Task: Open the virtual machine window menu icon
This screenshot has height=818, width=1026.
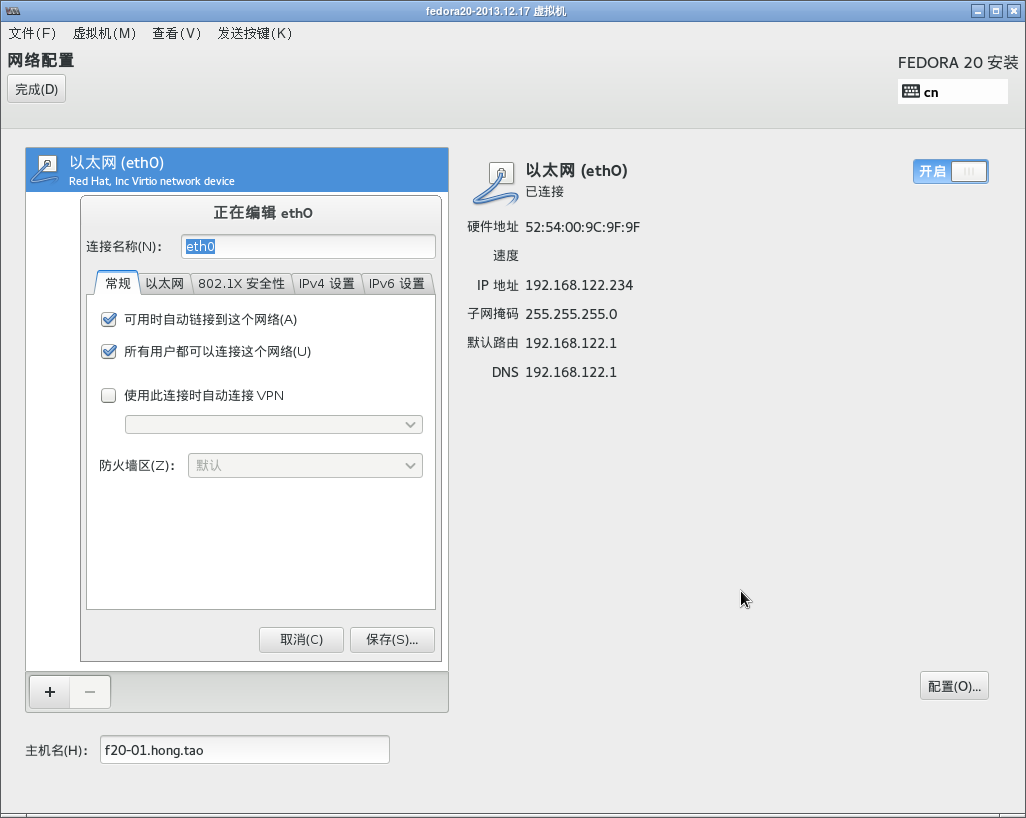Action: (x=12, y=11)
